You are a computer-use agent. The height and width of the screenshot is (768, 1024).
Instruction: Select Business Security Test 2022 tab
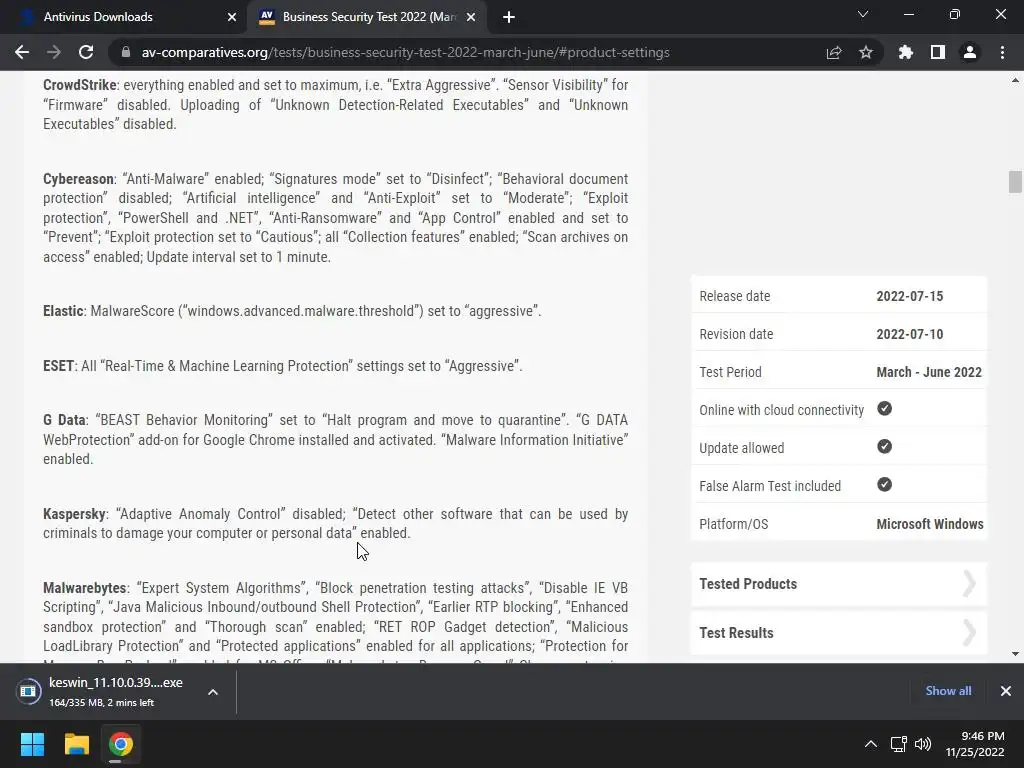coord(366,17)
